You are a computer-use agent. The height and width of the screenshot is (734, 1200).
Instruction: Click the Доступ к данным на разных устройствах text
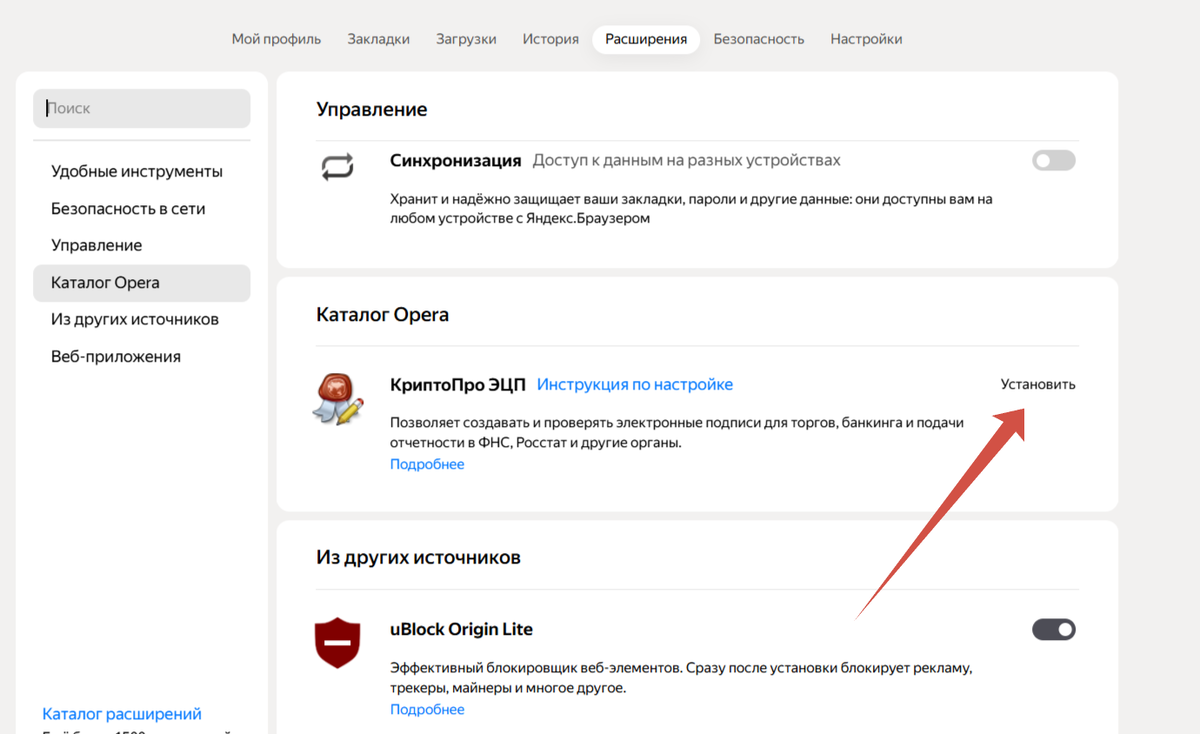[686, 160]
